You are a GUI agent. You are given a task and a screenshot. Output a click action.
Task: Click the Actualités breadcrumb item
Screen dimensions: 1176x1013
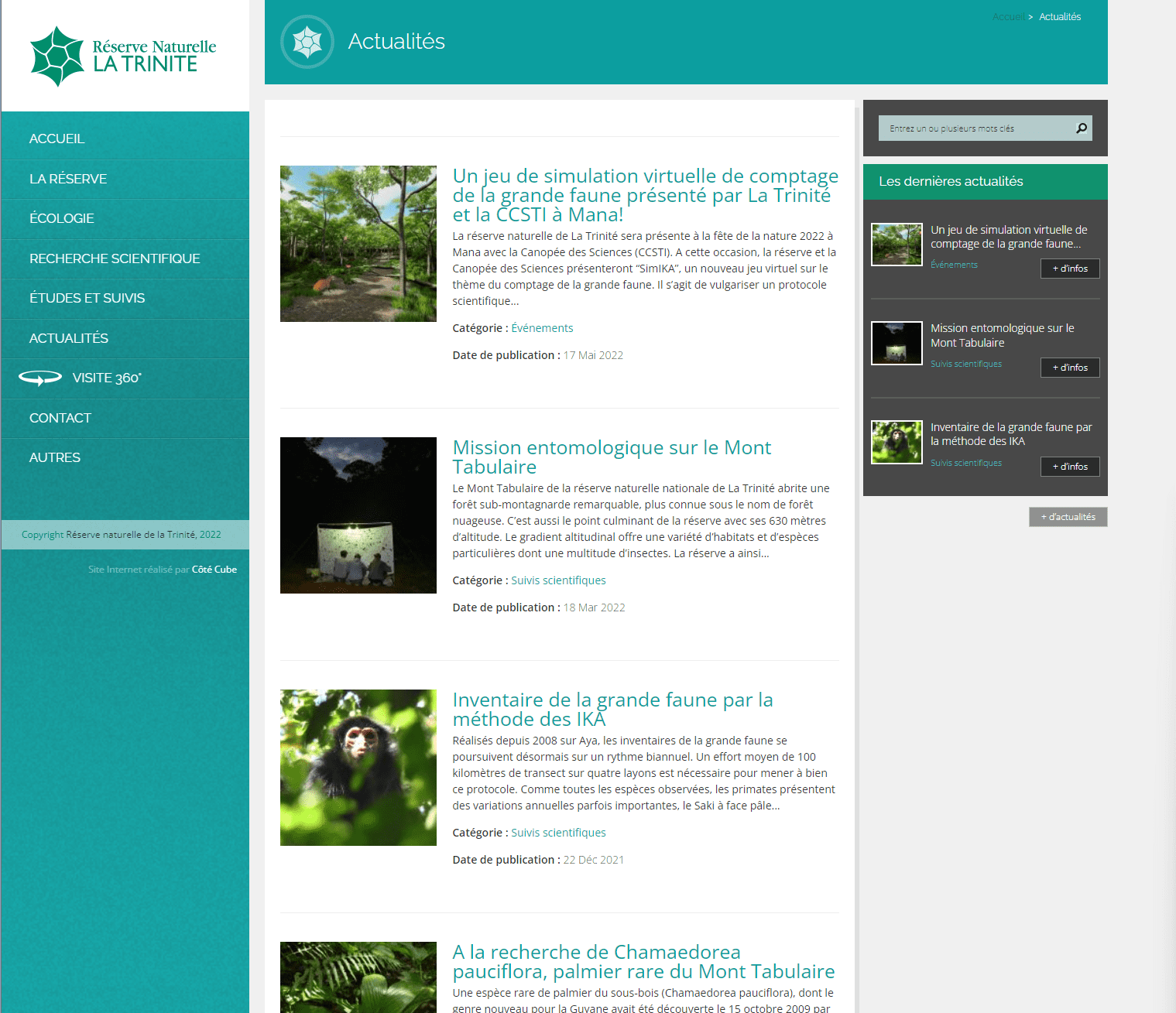click(x=1060, y=17)
